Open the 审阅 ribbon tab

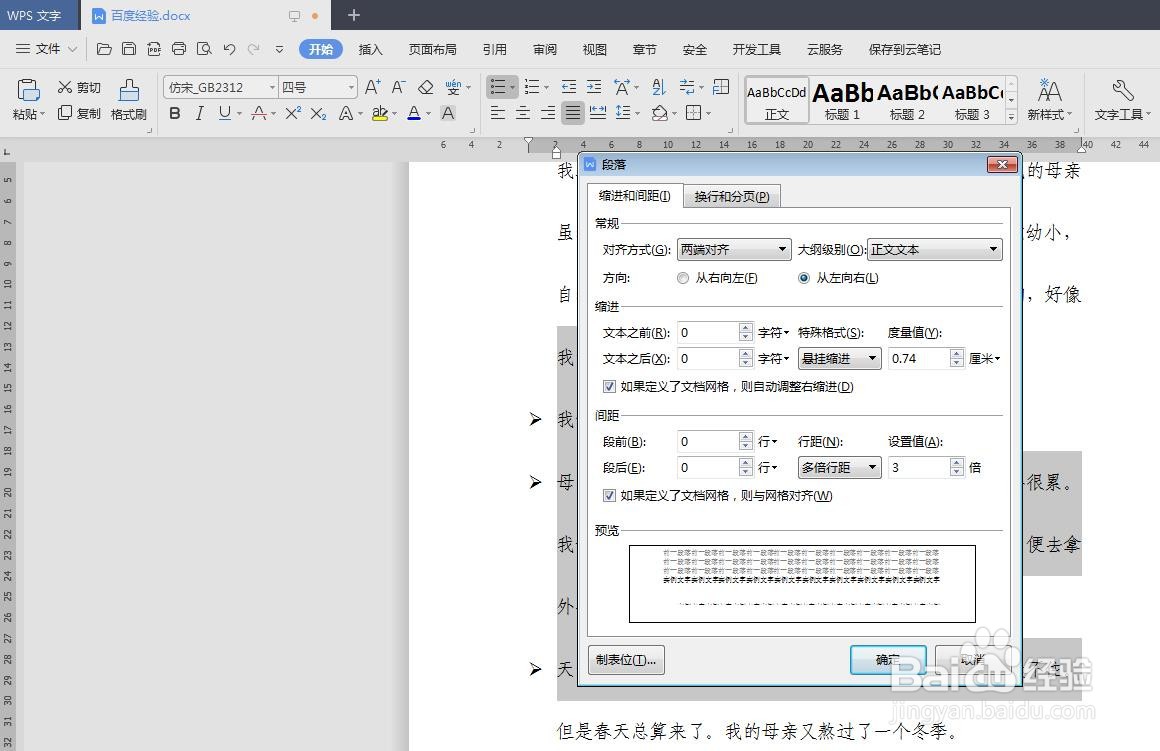coord(545,50)
